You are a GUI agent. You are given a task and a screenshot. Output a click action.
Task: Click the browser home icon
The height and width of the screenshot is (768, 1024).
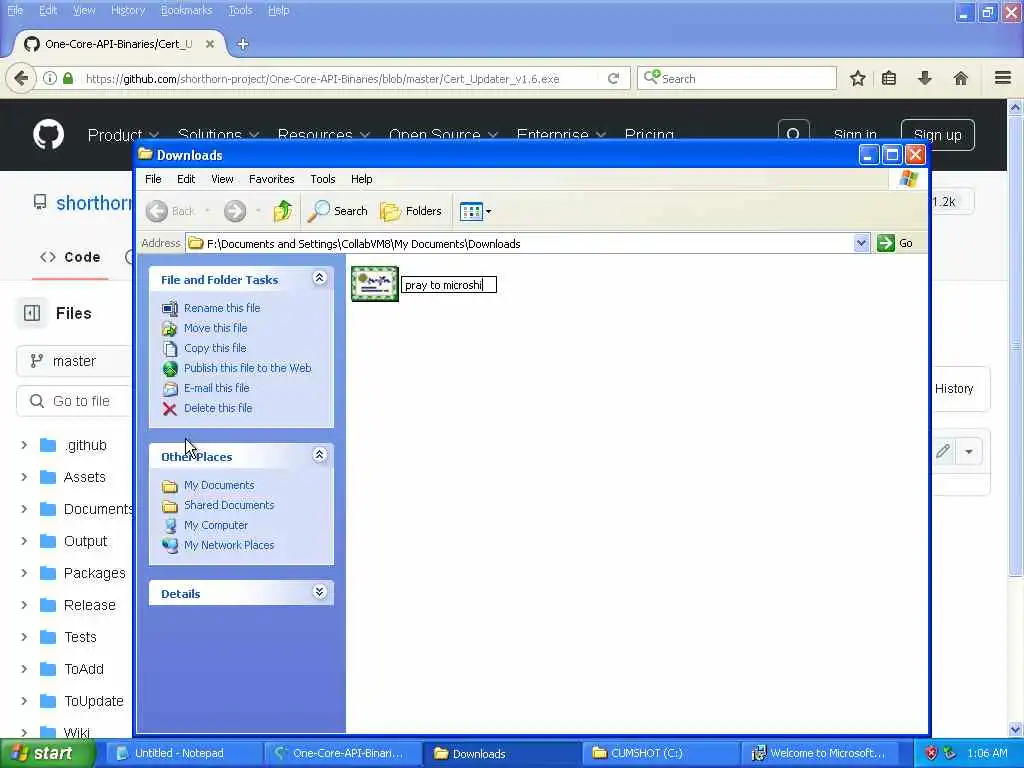coord(961,79)
